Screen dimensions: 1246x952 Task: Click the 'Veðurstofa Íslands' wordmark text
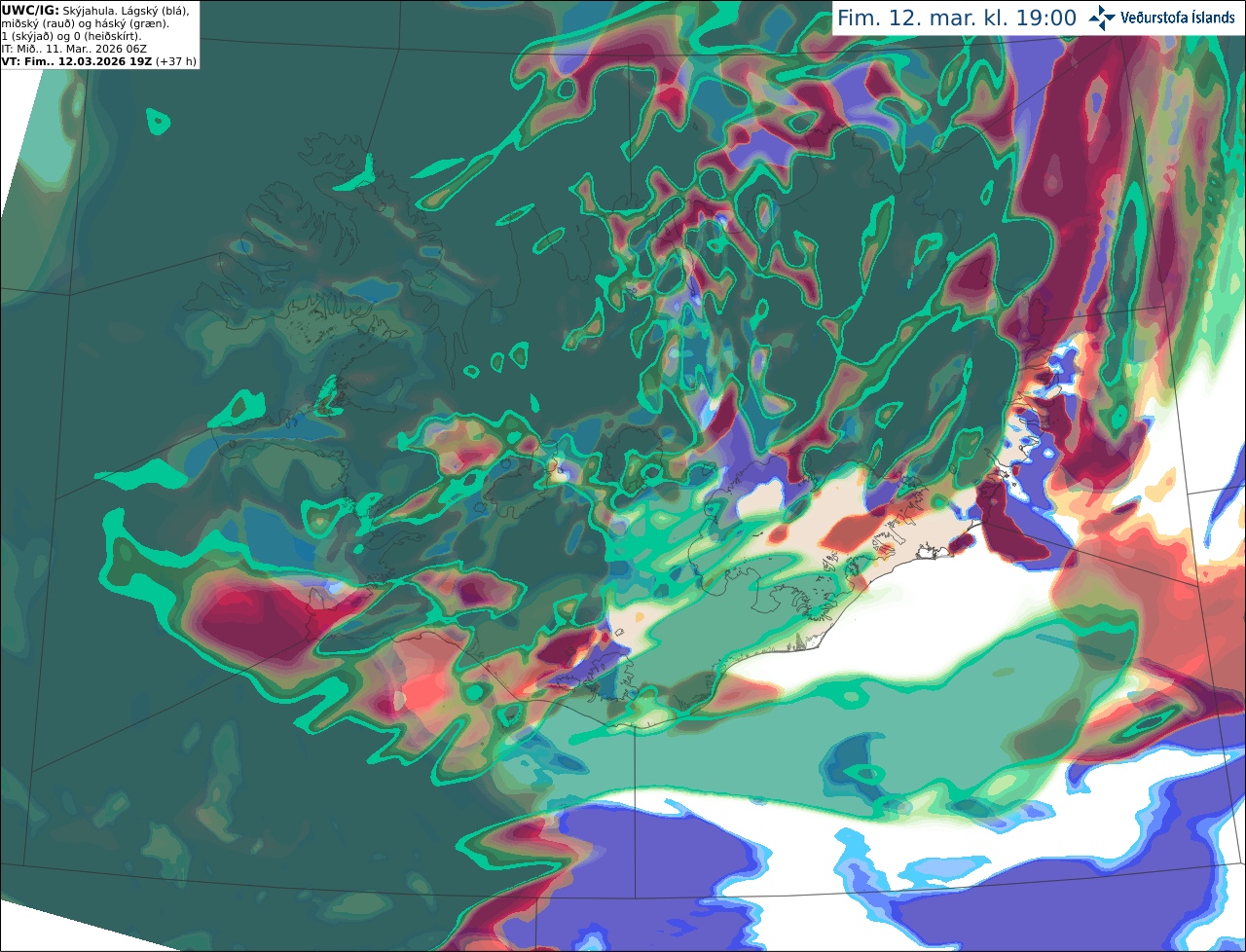[x=1178, y=18]
